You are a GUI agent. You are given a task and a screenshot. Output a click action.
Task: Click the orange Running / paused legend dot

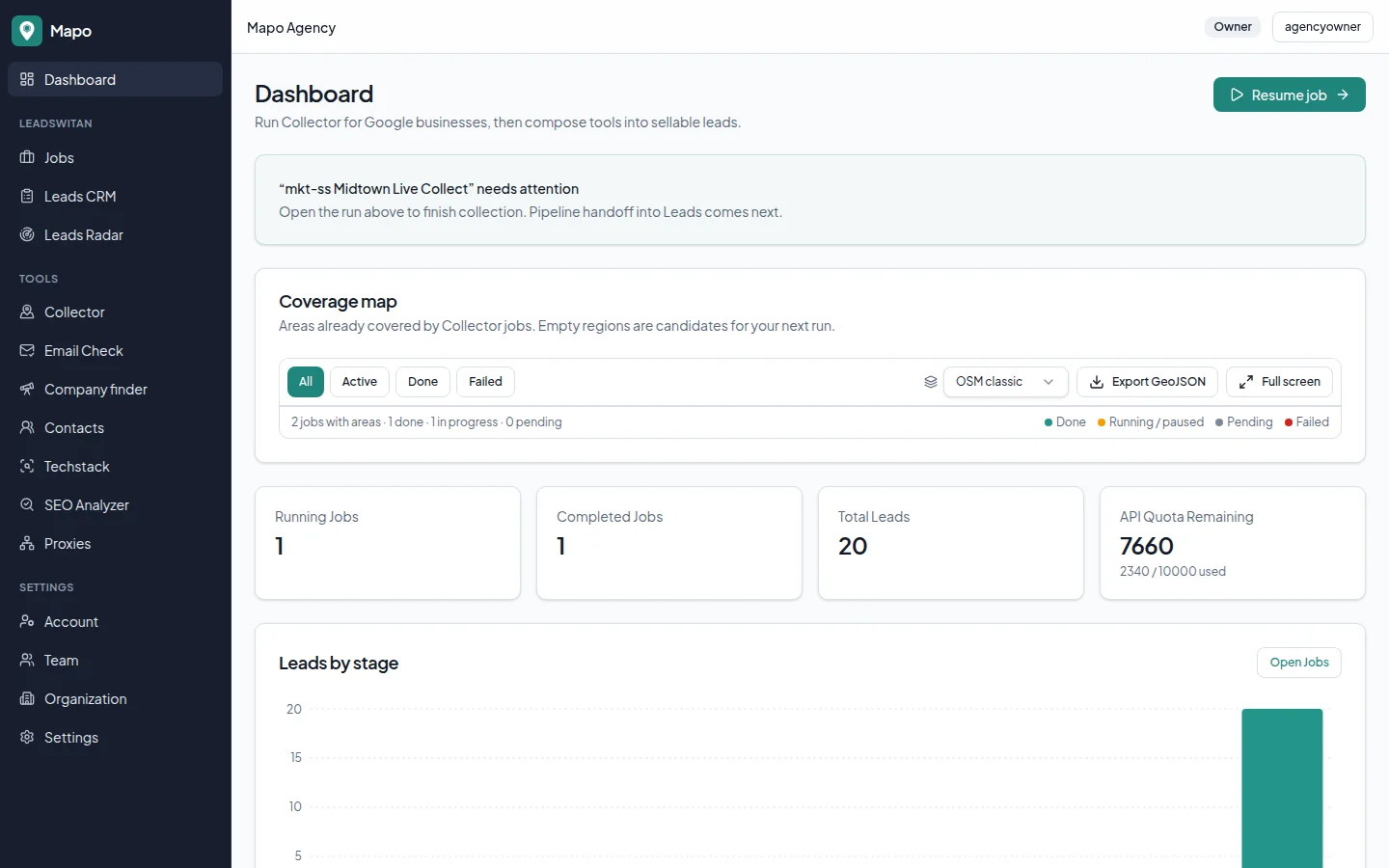point(1102,422)
